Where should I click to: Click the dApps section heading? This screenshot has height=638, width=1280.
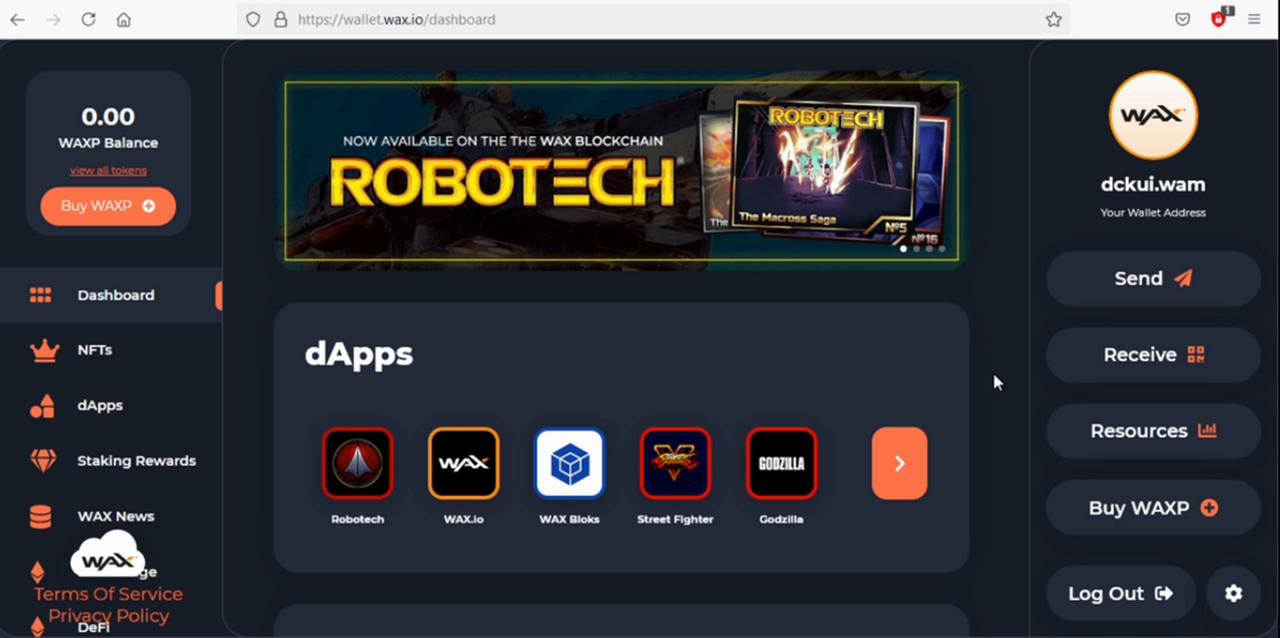click(x=359, y=353)
